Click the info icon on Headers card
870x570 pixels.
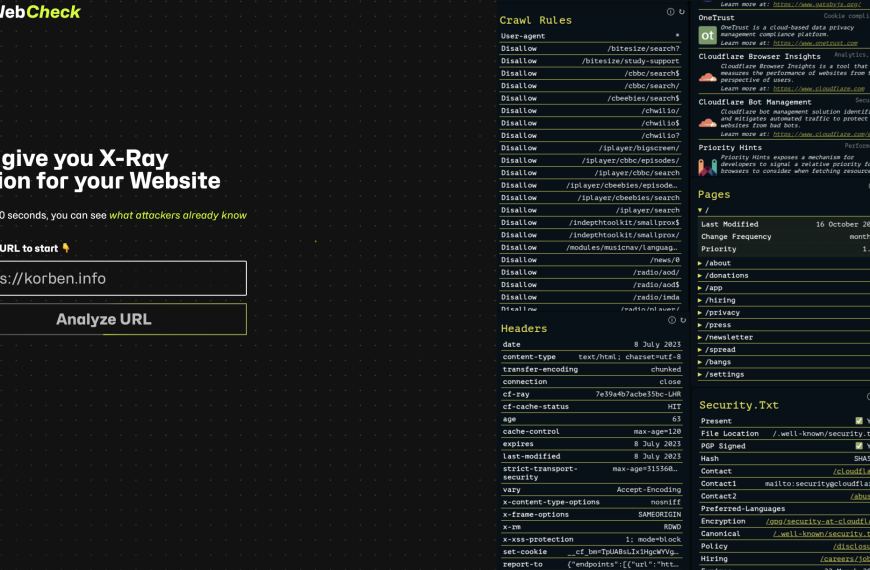click(x=671, y=320)
